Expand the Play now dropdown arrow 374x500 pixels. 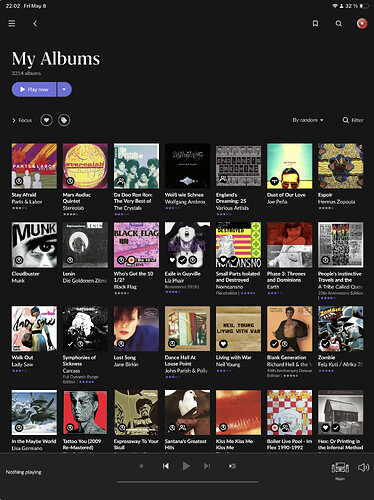pyautogui.click(x=64, y=89)
